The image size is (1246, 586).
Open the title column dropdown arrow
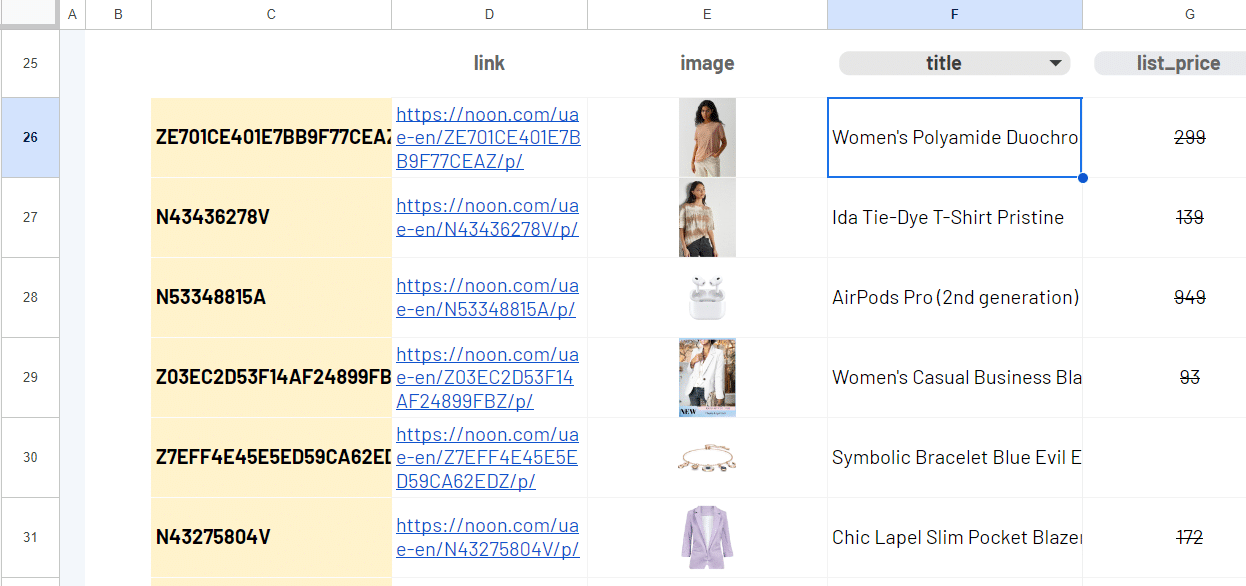coord(1055,64)
